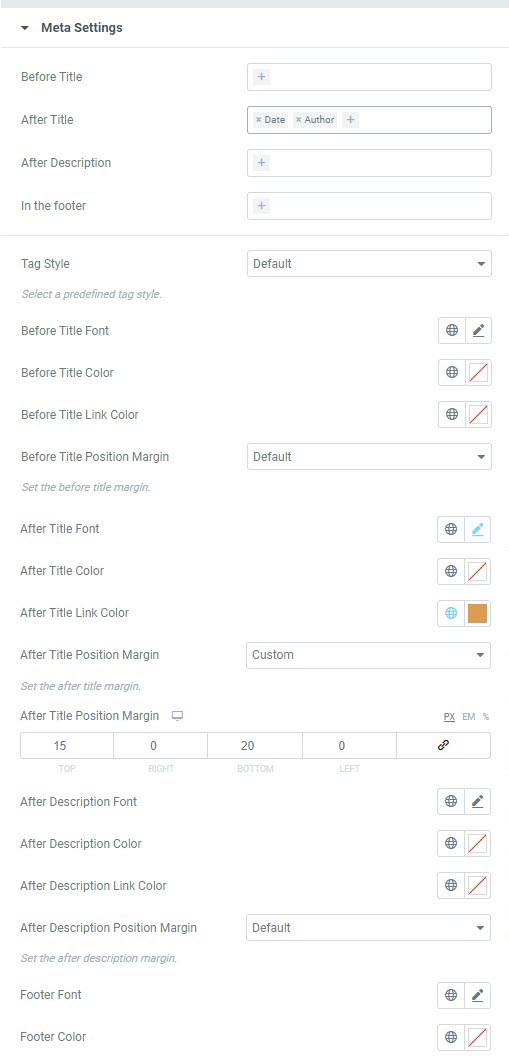
Task: Click globe icon for After Title Link Color
Action: [x=451, y=613]
